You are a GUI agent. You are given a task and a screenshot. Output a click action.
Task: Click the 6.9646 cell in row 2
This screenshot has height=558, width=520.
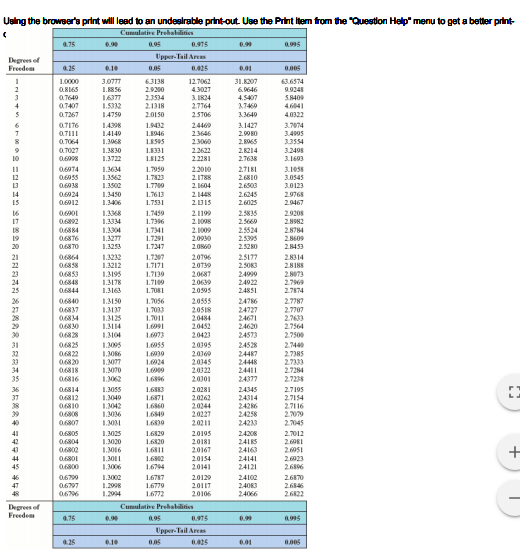(248, 90)
